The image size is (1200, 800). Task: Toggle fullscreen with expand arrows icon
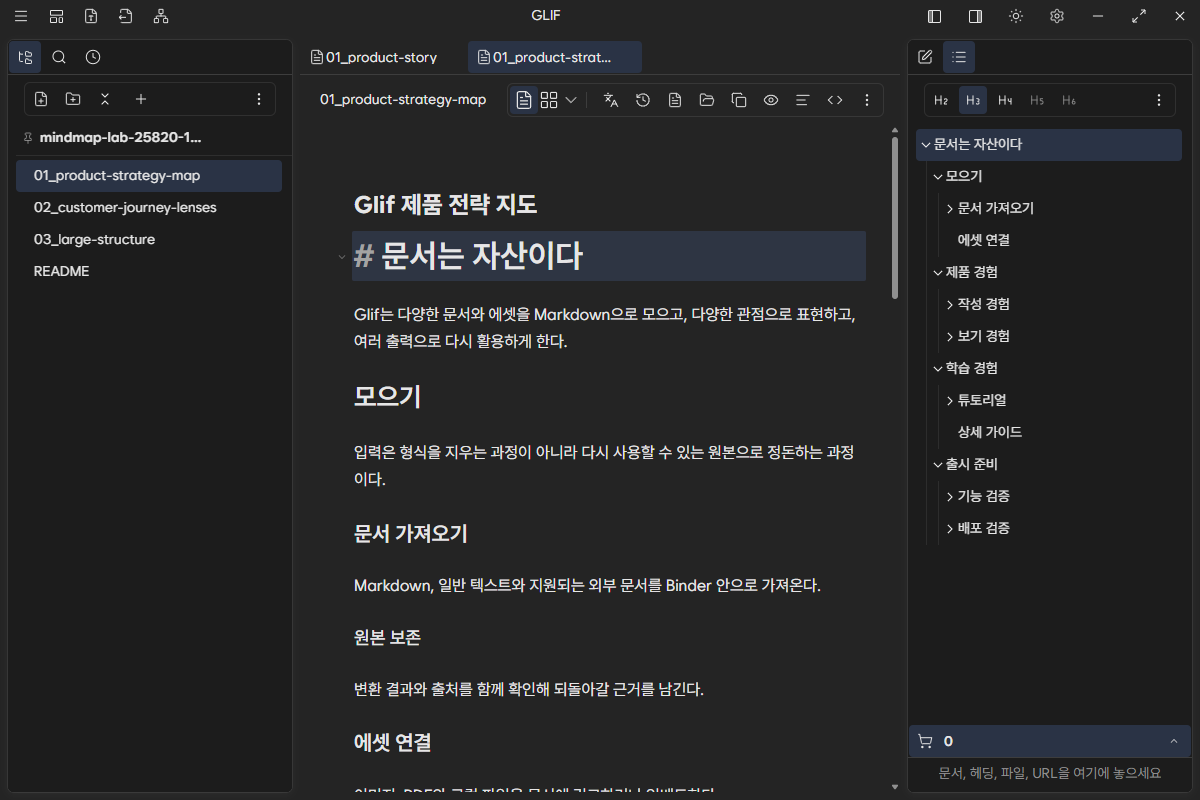(x=1139, y=16)
